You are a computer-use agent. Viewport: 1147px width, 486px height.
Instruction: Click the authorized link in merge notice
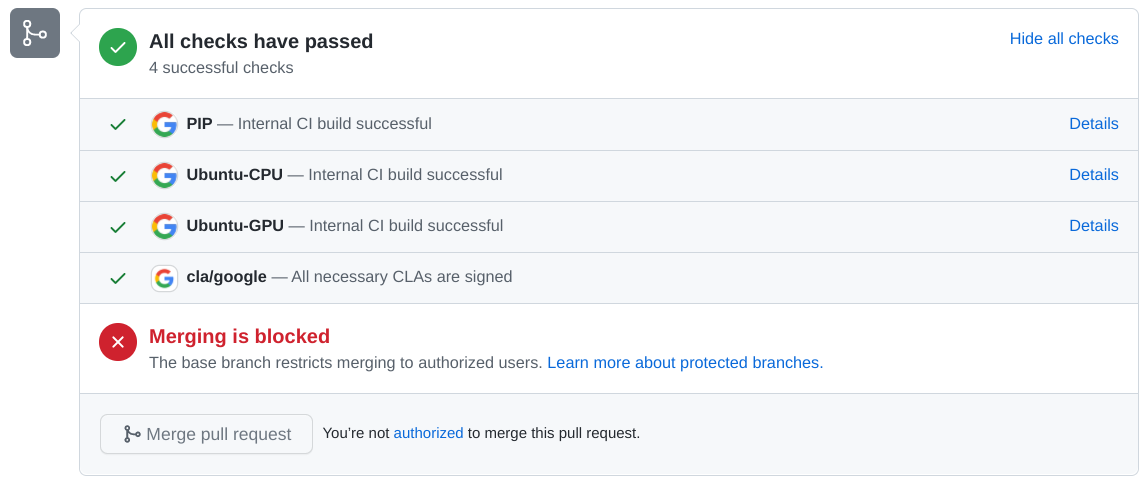428,433
